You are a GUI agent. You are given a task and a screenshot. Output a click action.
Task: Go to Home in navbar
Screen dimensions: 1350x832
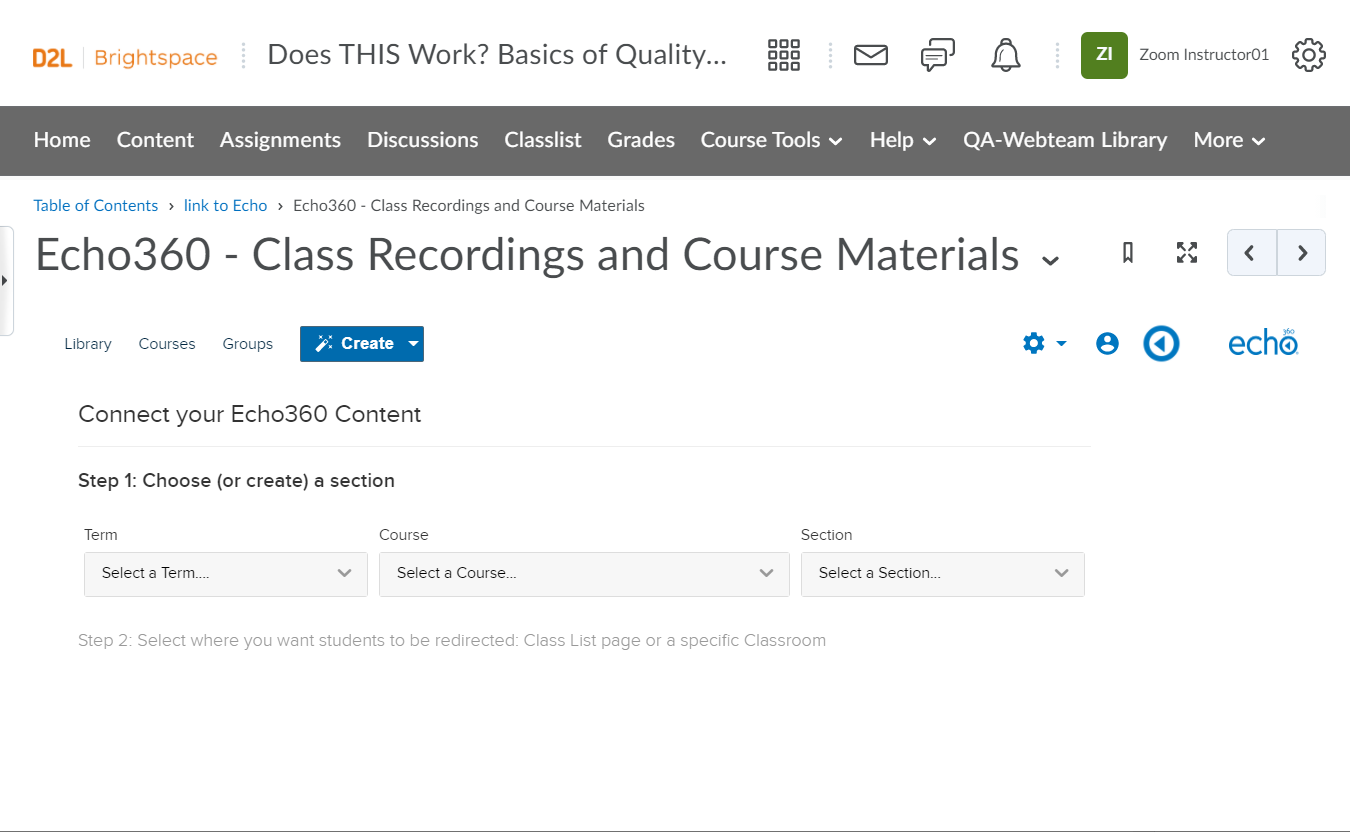[x=62, y=140]
